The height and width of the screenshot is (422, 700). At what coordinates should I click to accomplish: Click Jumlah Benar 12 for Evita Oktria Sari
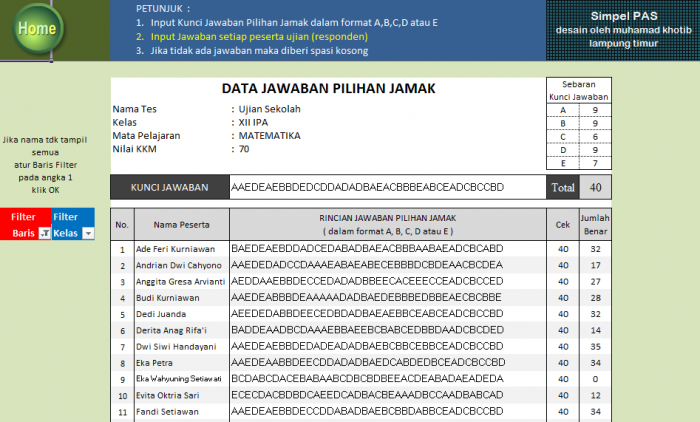coord(596,396)
